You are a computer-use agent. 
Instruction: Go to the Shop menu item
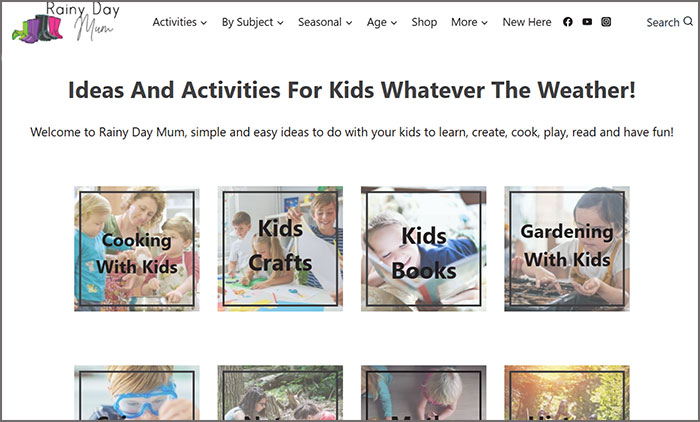coord(424,22)
